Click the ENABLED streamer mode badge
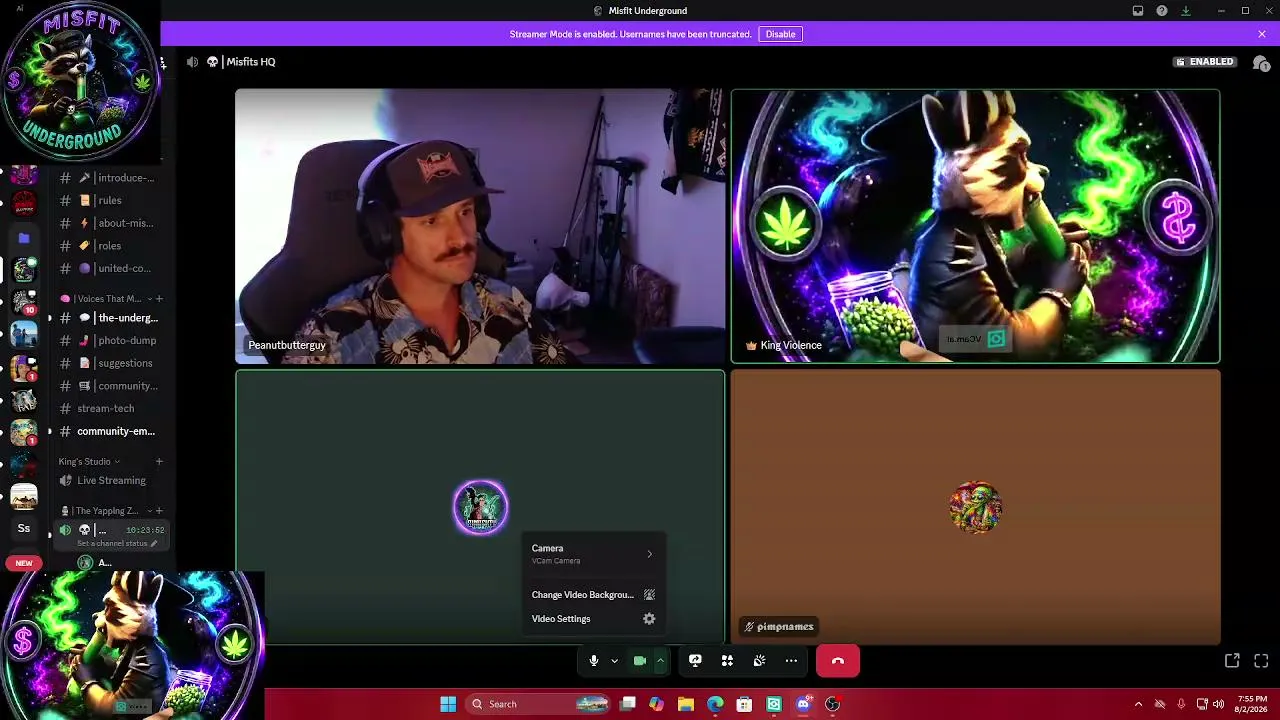Viewport: 1280px width, 720px height. click(x=1206, y=62)
